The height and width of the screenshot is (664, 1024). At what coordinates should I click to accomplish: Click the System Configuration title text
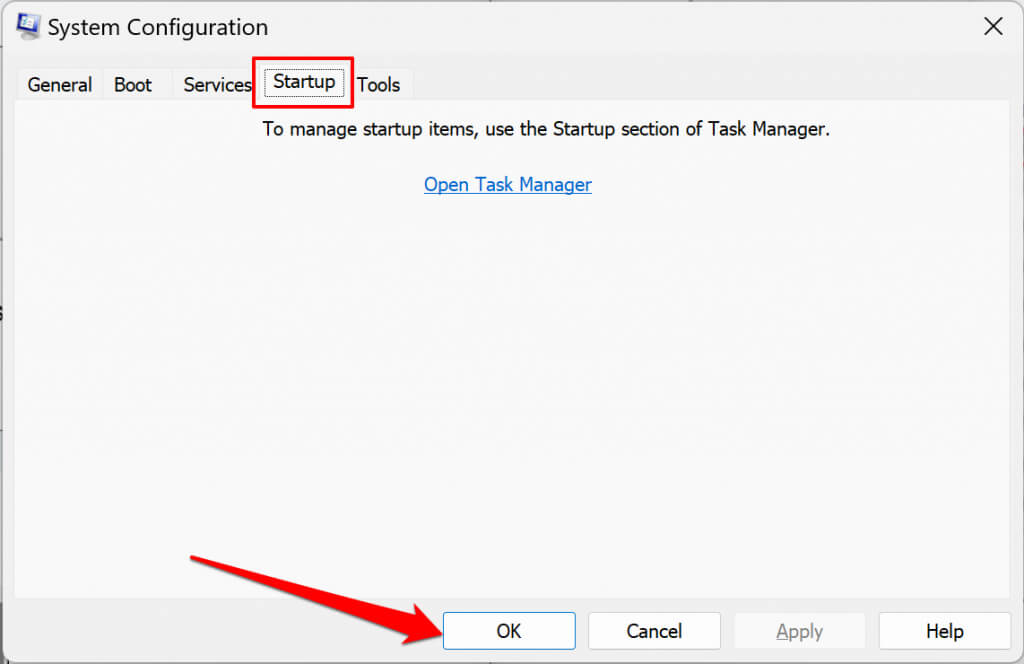158,28
